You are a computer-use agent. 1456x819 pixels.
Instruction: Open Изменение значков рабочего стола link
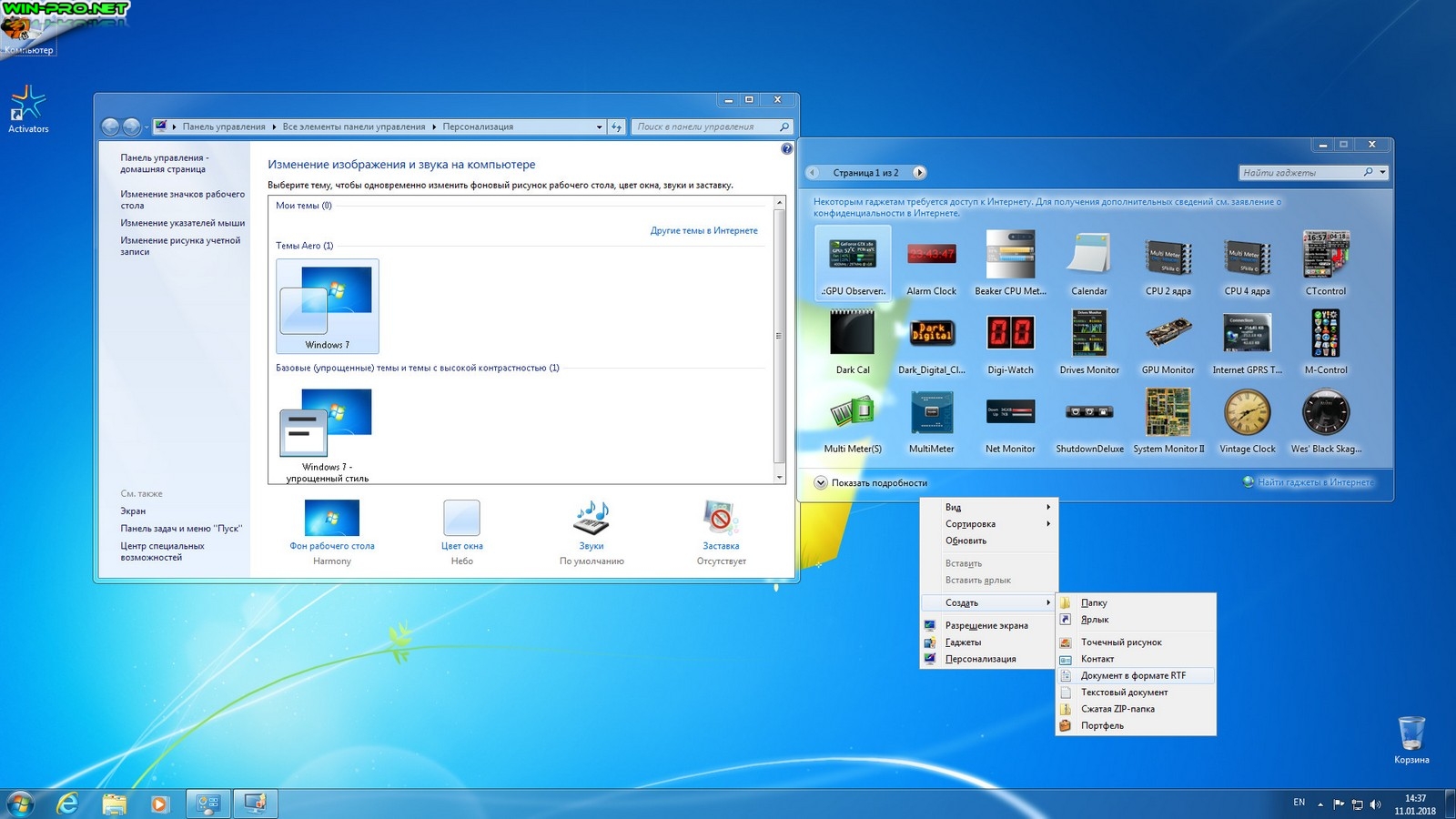pyautogui.click(x=183, y=199)
